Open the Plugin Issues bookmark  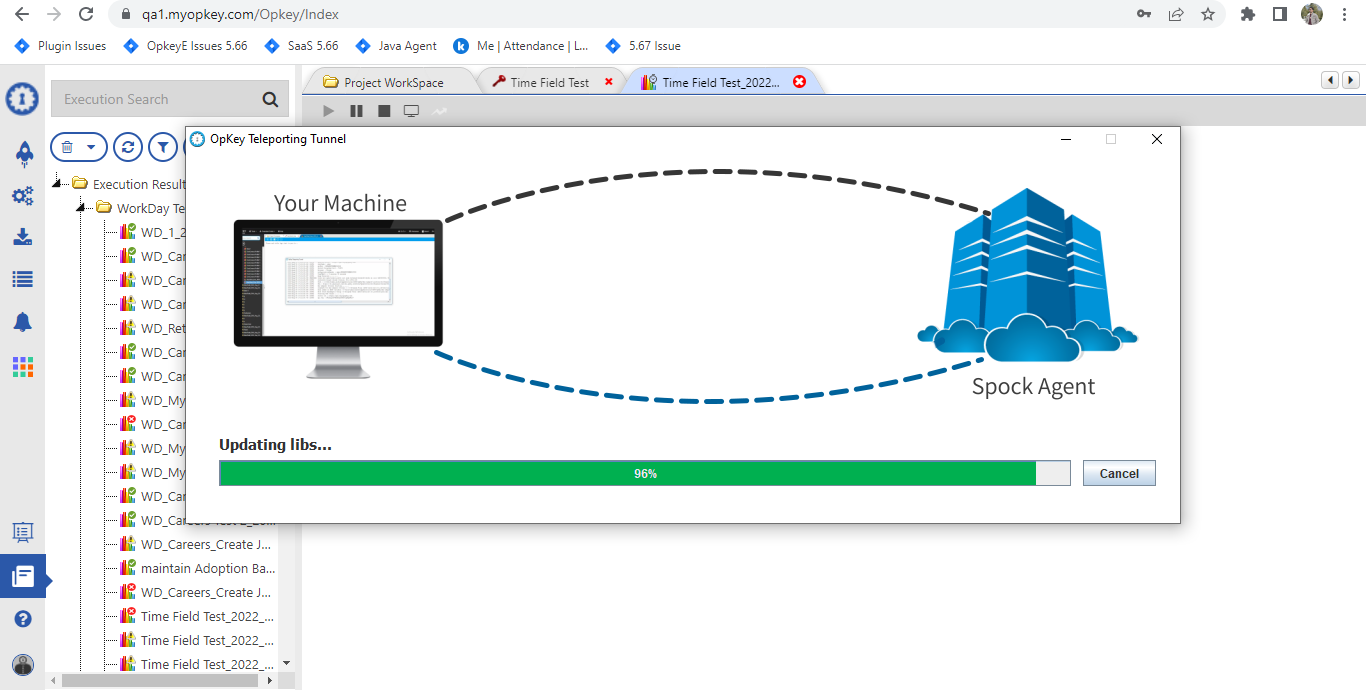pos(61,46)
